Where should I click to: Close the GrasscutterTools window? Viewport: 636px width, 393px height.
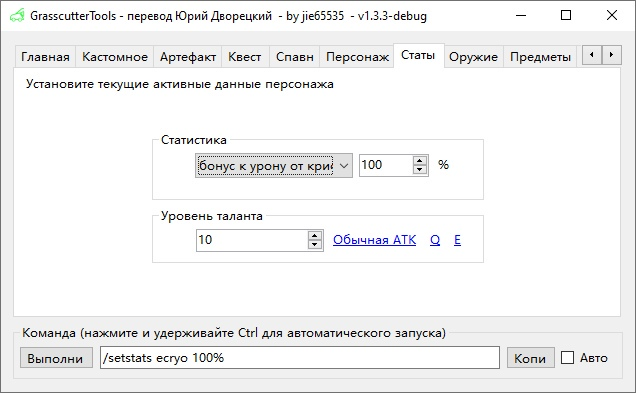click(x=612, y=15)
